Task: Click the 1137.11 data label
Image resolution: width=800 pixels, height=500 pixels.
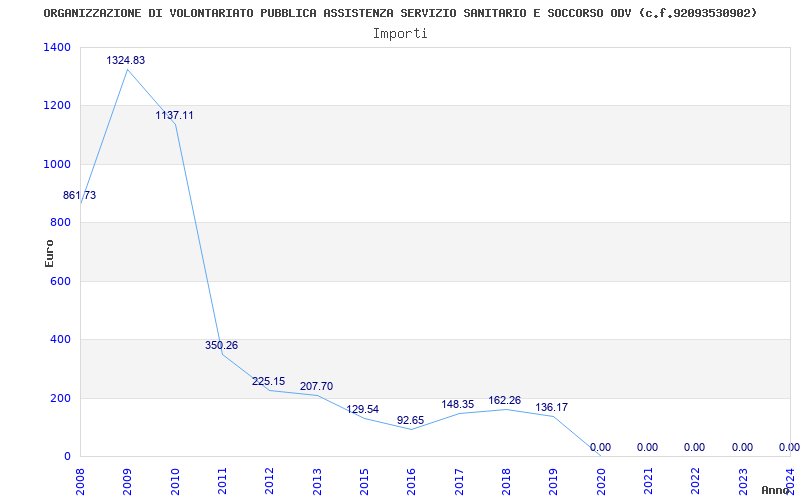Action: [174, 115]
